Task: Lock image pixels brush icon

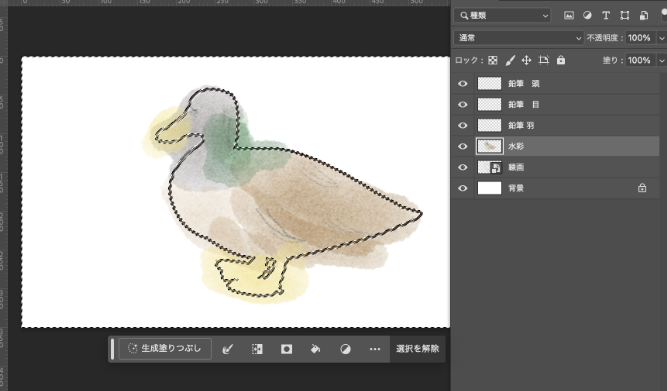Action: pyautogui.click(x=510, y=60)
